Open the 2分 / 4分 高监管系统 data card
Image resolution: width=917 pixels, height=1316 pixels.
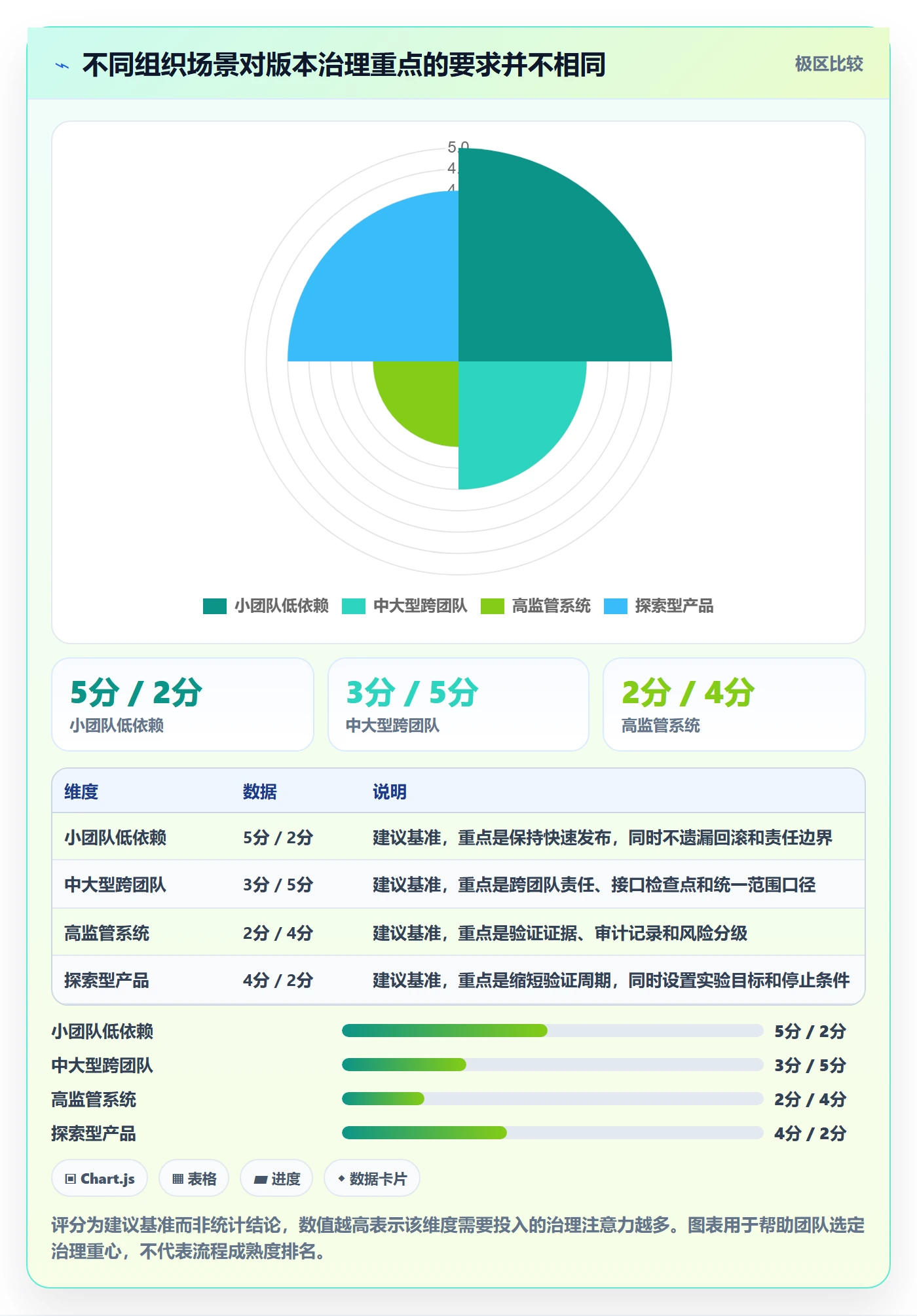pos(734,704)
